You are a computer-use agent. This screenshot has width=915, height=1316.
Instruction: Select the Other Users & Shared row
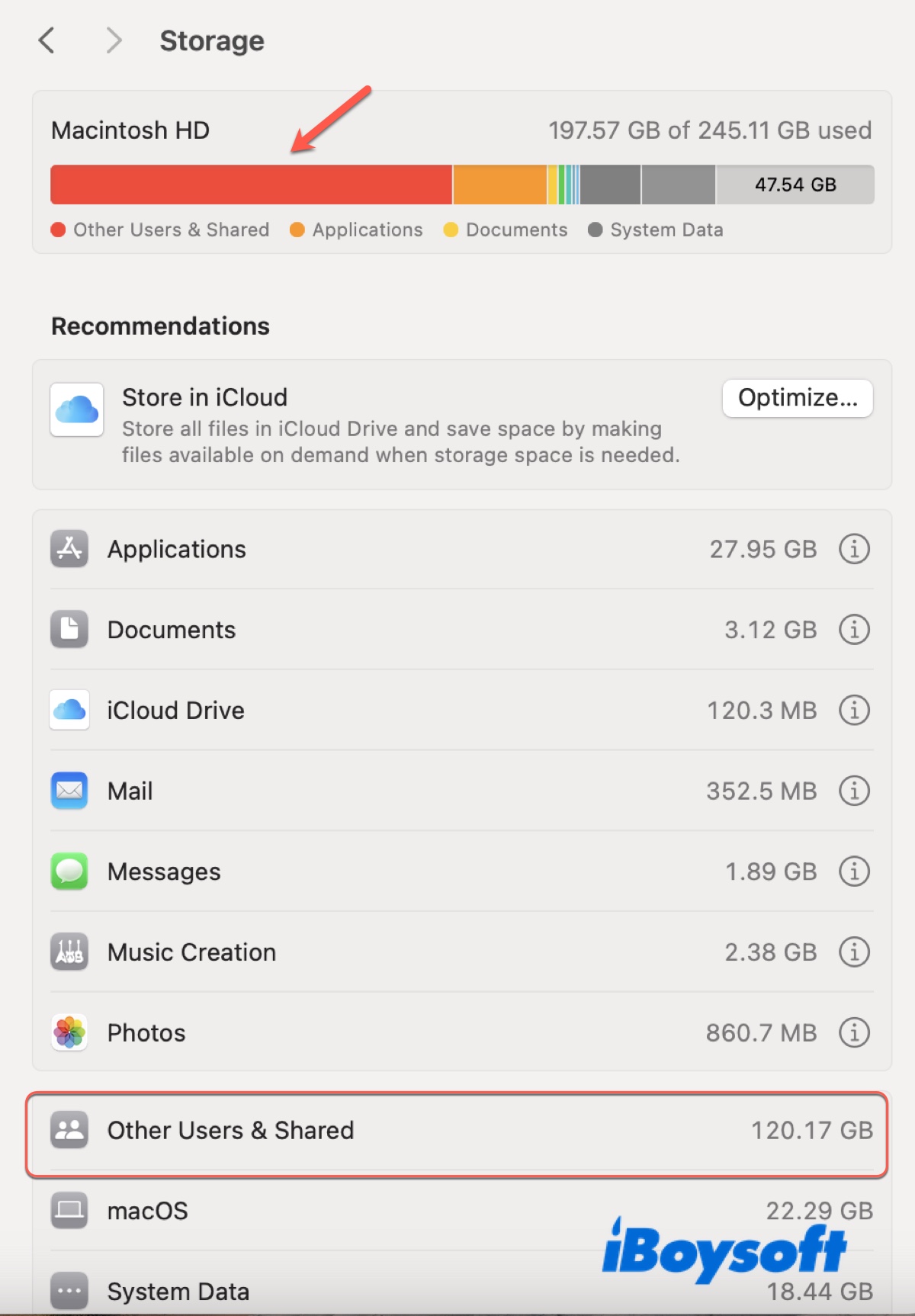(x=457, y=1131)
